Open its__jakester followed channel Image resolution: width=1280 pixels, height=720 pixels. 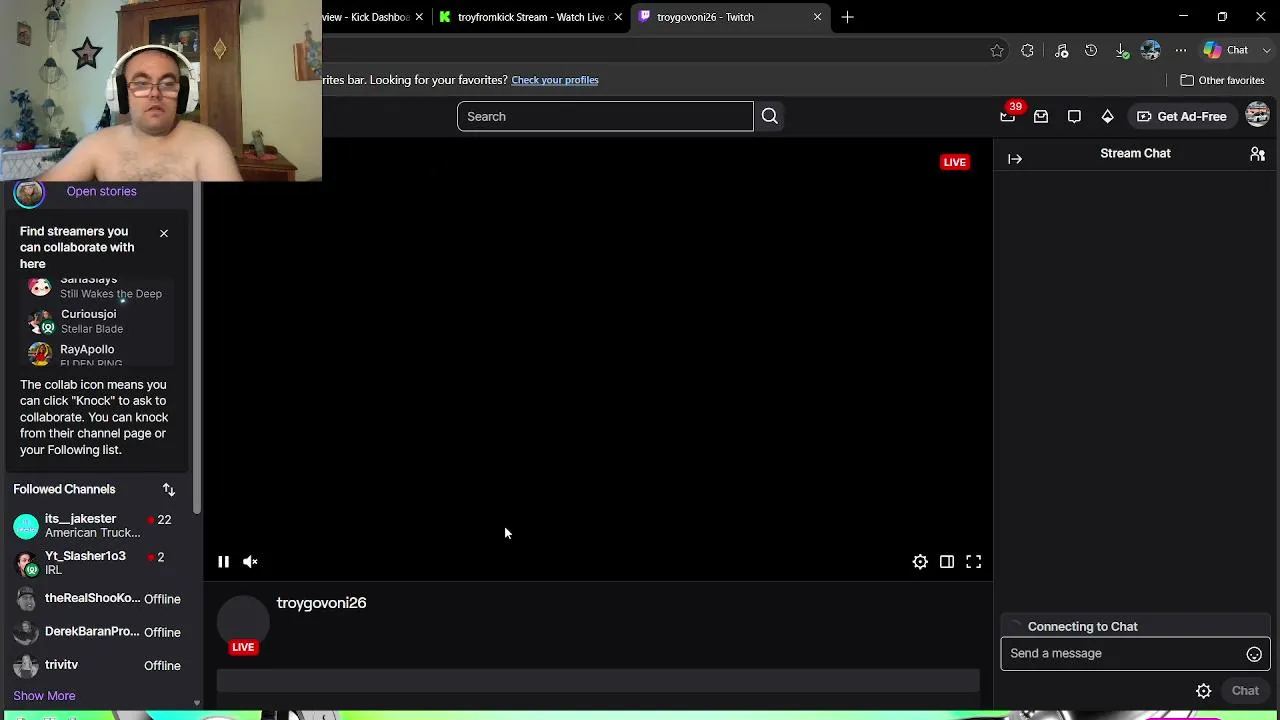97,526
